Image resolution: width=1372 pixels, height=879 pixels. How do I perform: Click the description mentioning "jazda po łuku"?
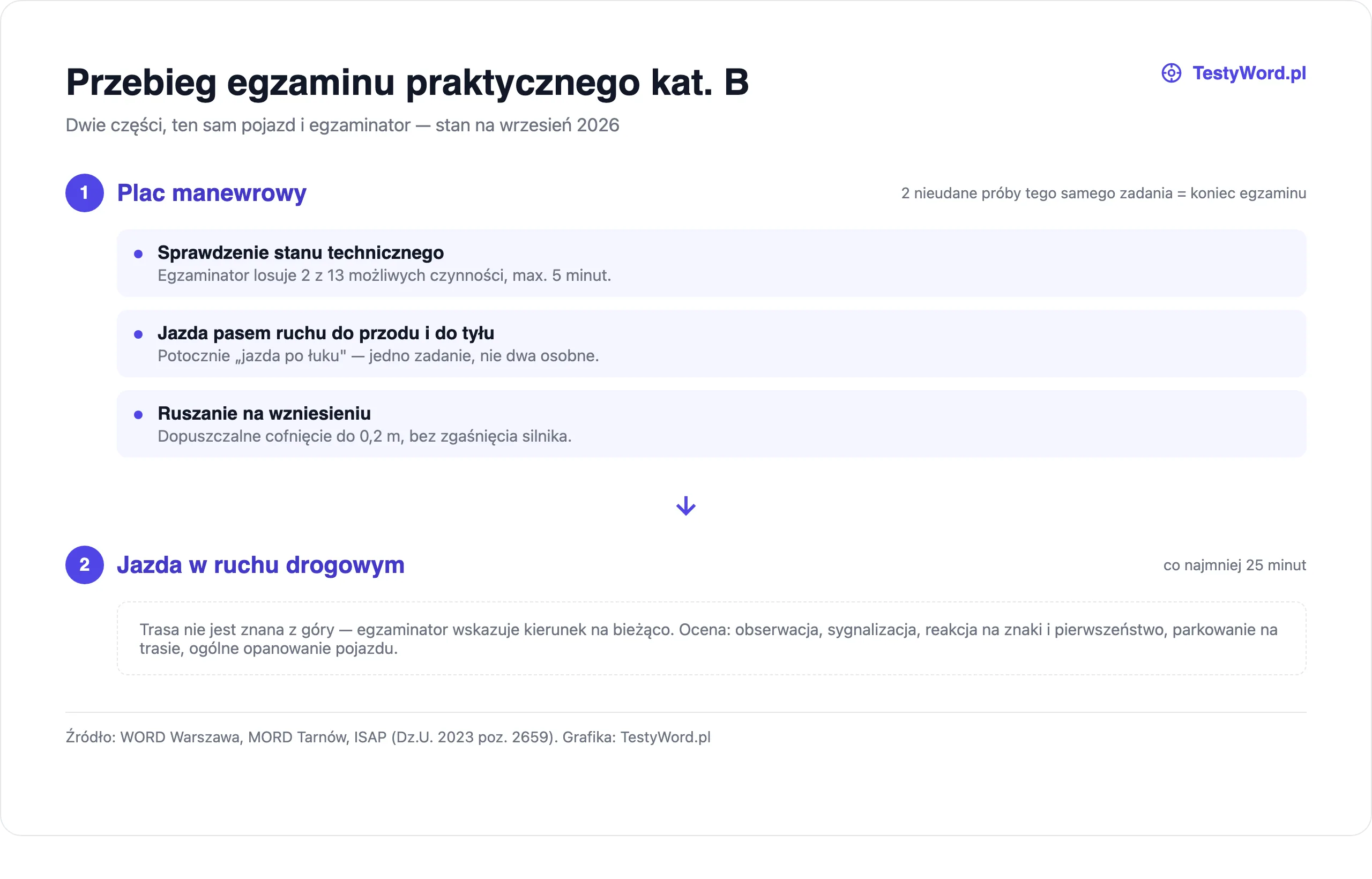(x=378, y=356)
